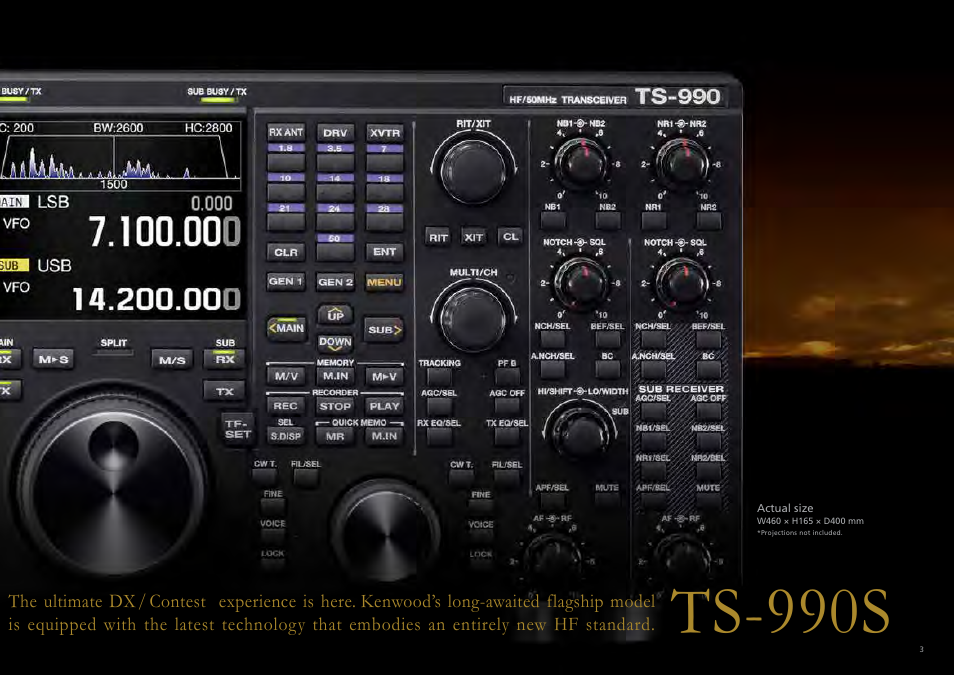Toggle noise reduction NR1 key

[654, 220]
